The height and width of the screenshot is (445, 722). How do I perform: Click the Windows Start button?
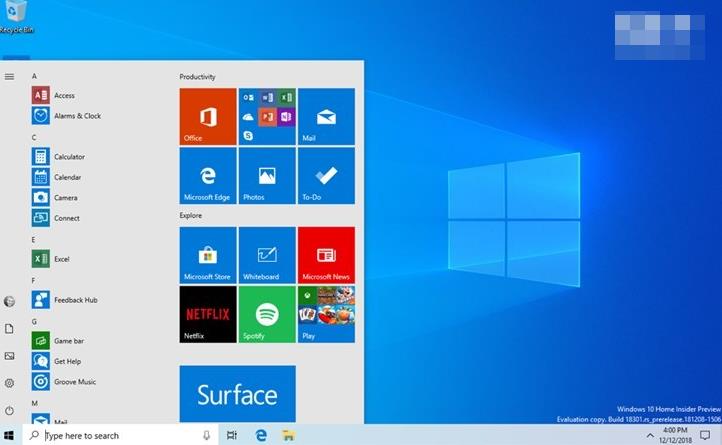pyautogui.click(x=9, y=435)
